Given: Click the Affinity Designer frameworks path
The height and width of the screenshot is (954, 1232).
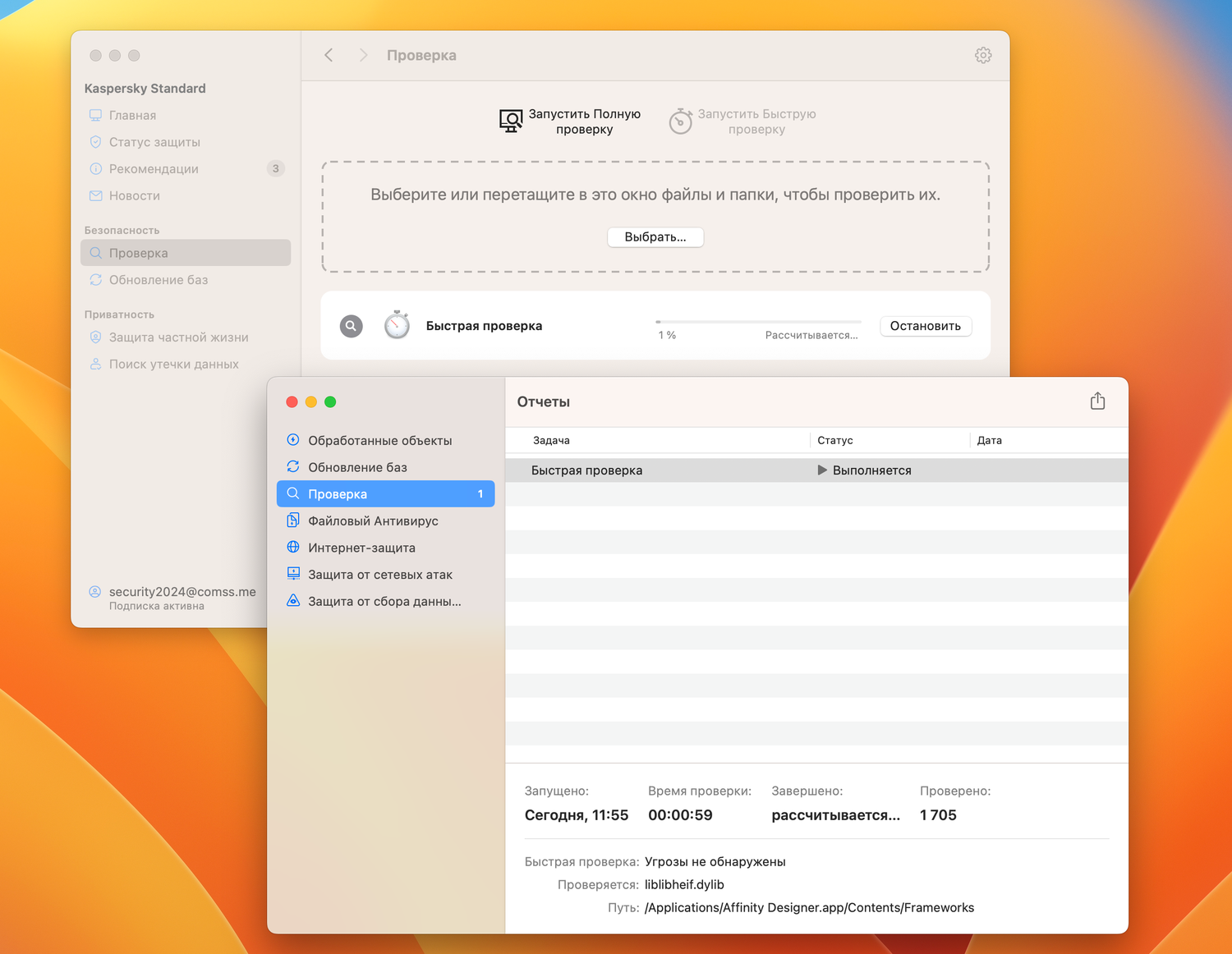Looking at the screenshot, I should (x=809, y=907).
